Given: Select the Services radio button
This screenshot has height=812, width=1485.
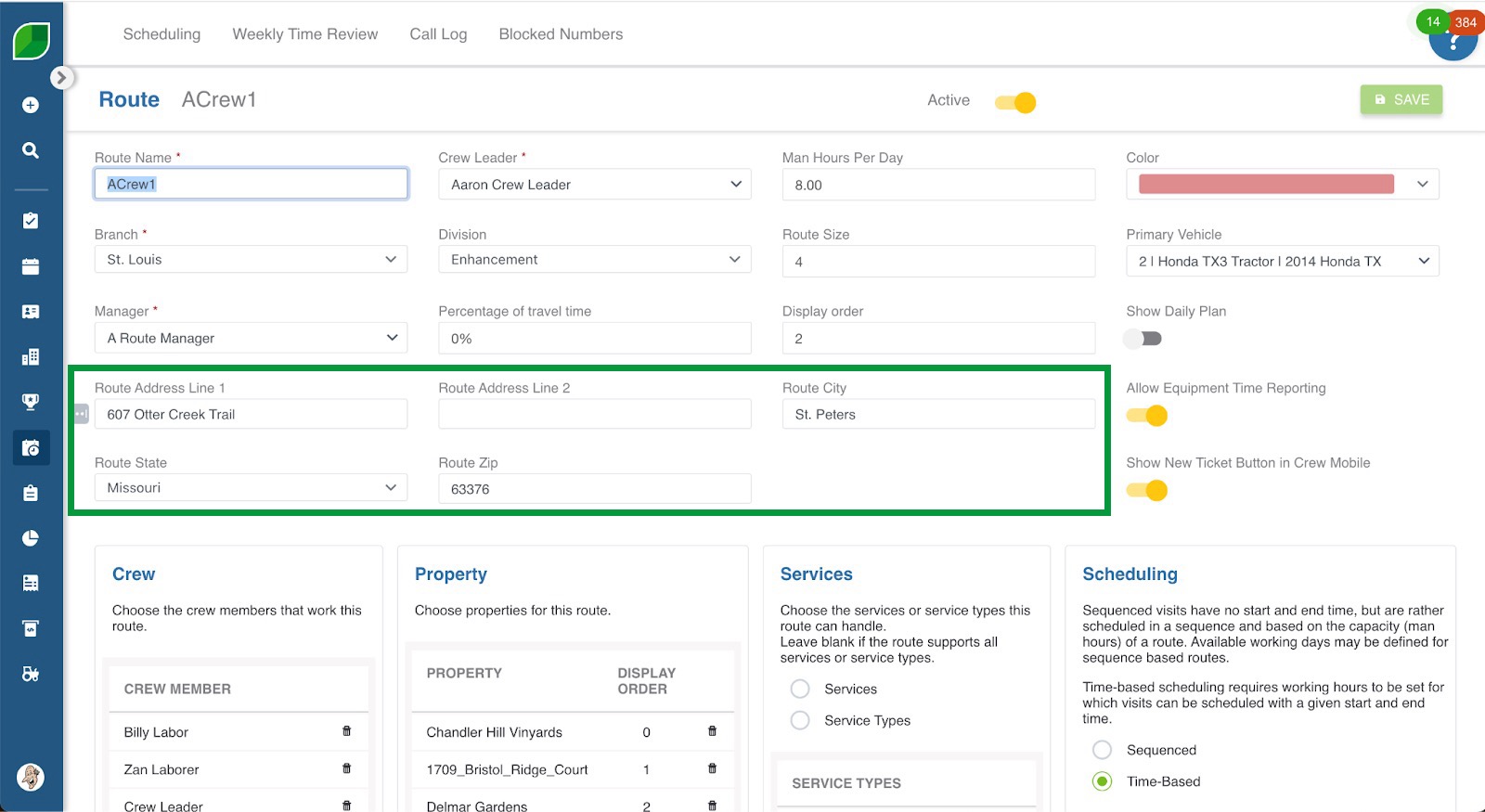Looking at the screenshot, I should point(800,689).
